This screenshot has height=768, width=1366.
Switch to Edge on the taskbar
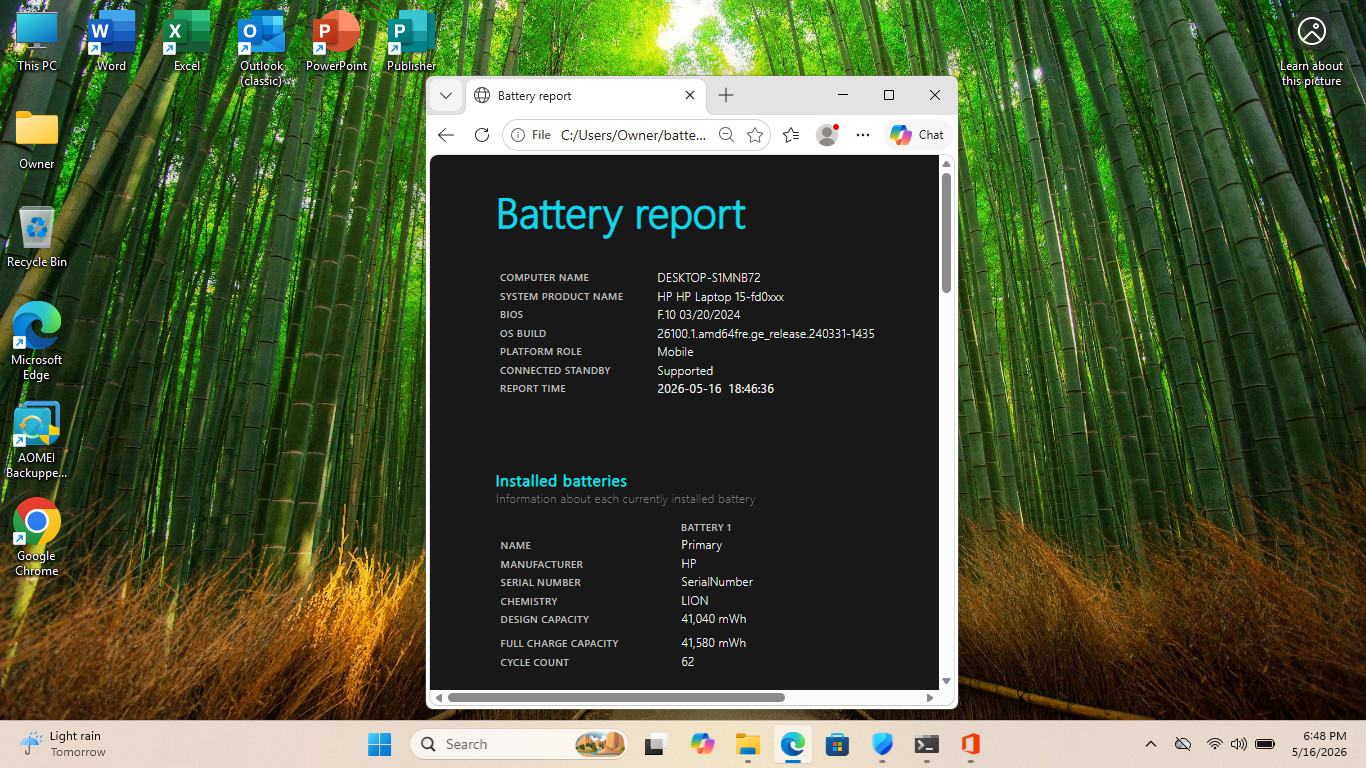(x=793, y=744)
